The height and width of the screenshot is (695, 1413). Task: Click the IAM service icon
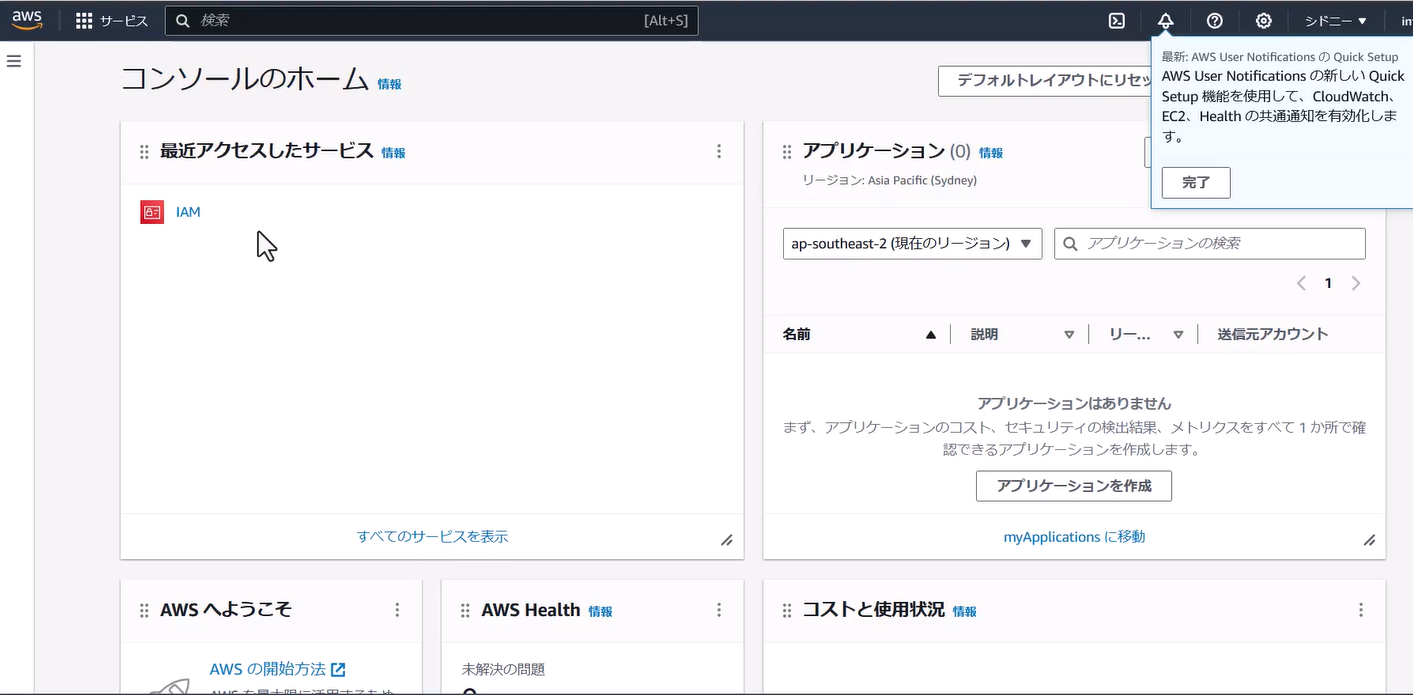point(152,212)
